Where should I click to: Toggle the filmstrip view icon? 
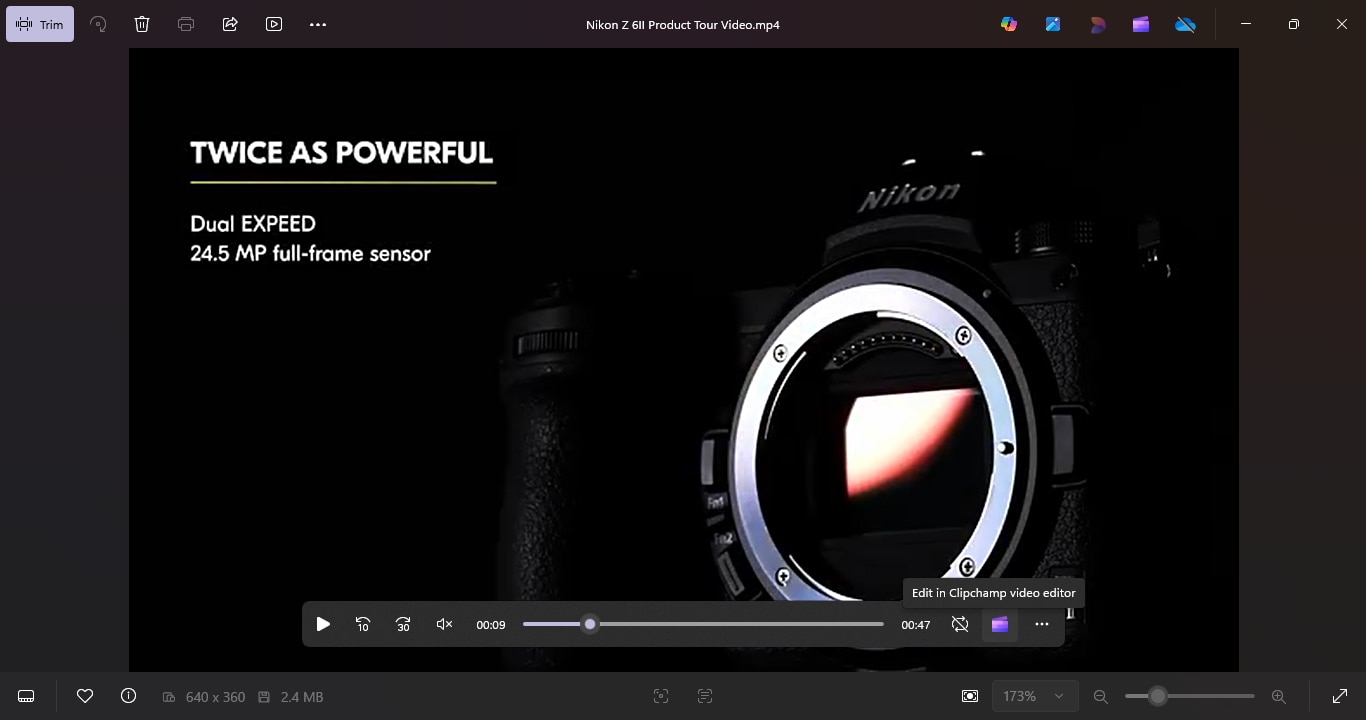pos(27,696)
